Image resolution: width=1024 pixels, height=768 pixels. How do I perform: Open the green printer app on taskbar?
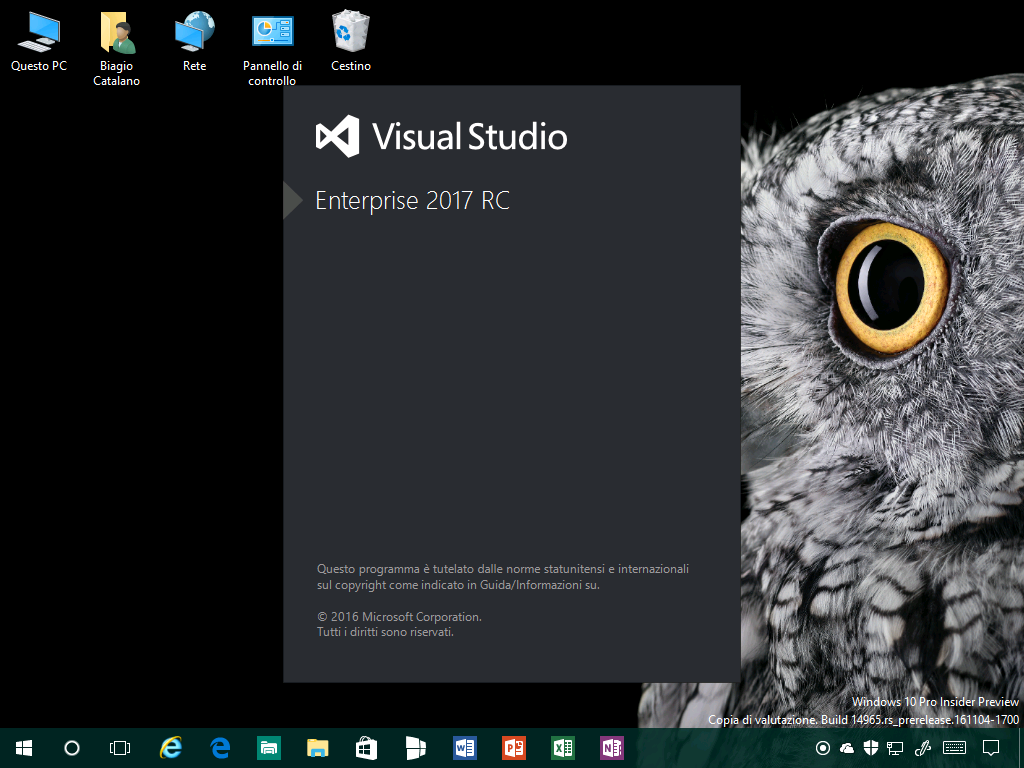point(269,748)
